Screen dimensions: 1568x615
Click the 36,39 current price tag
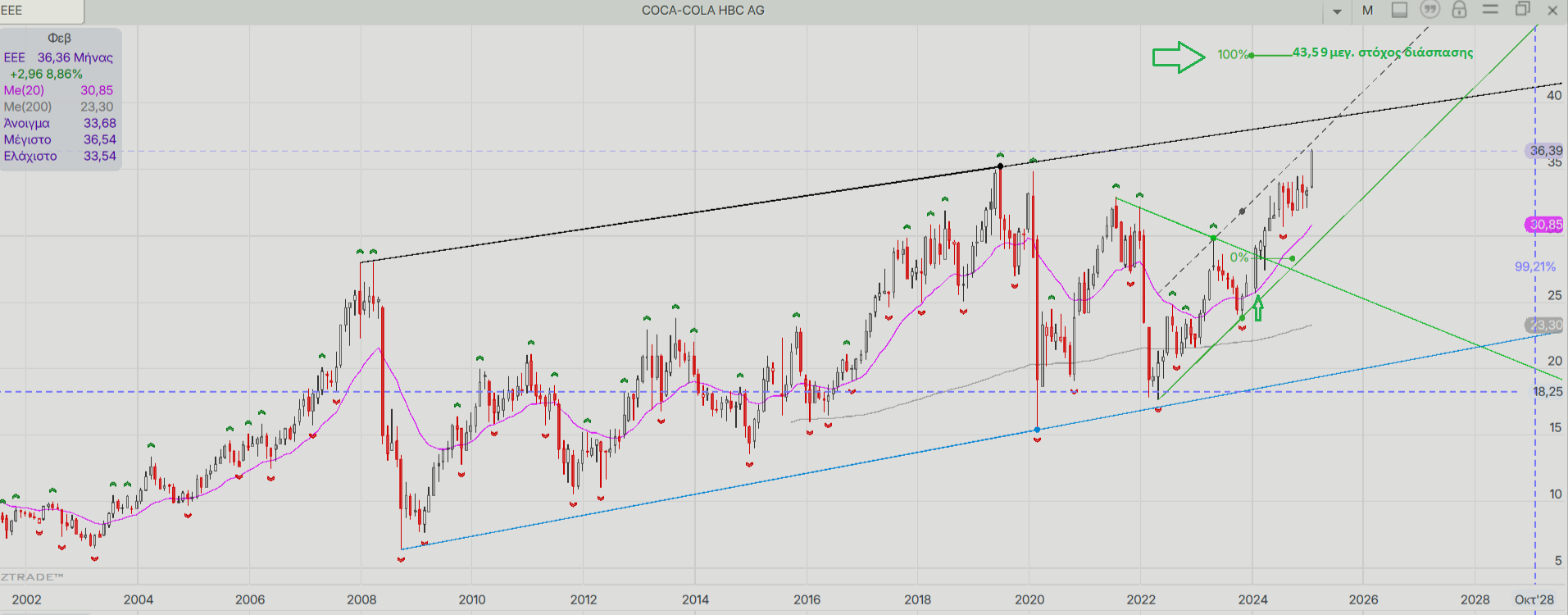pos(1545,150)
